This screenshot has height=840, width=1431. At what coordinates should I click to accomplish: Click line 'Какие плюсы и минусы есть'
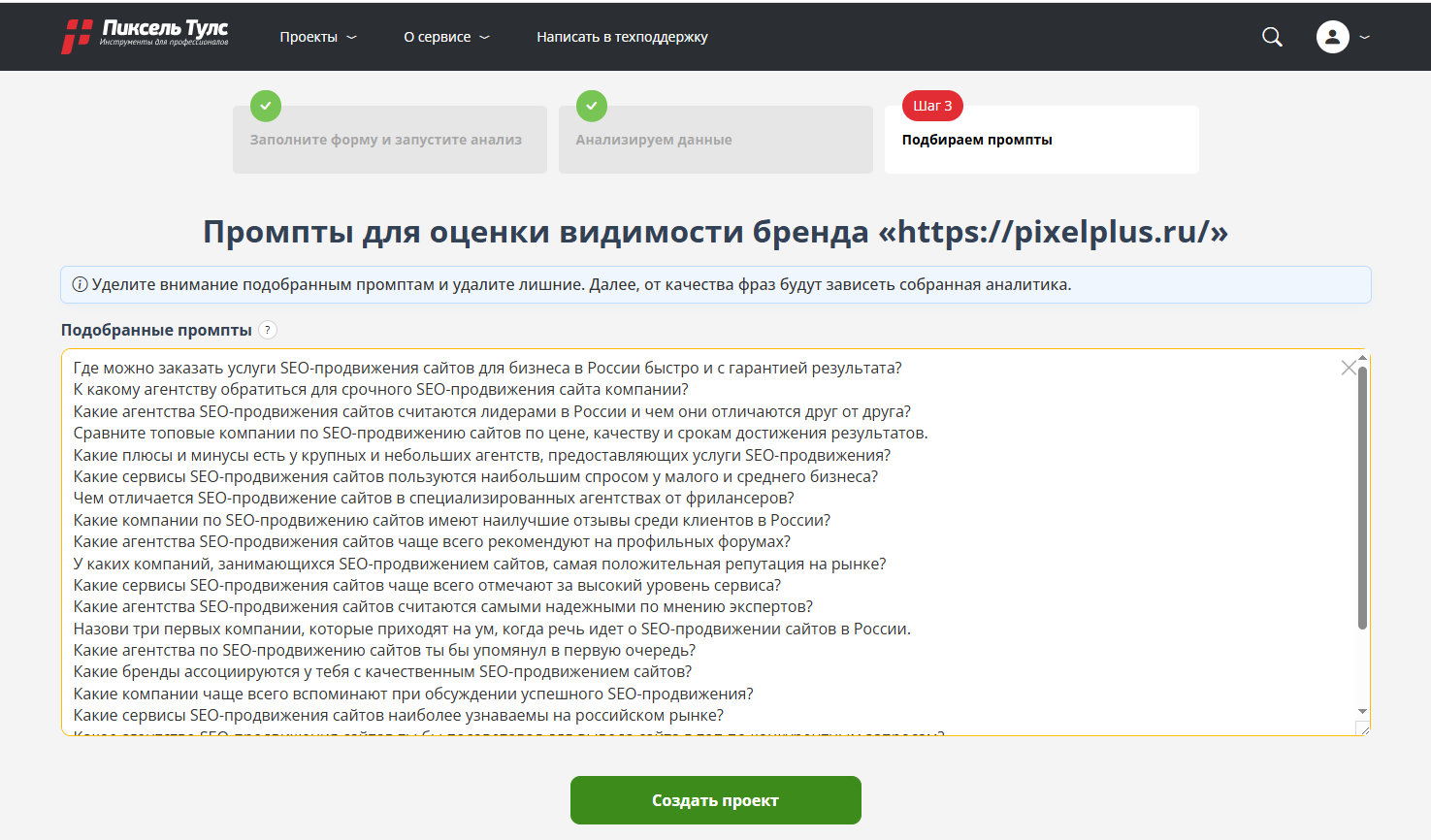[482, 455]
